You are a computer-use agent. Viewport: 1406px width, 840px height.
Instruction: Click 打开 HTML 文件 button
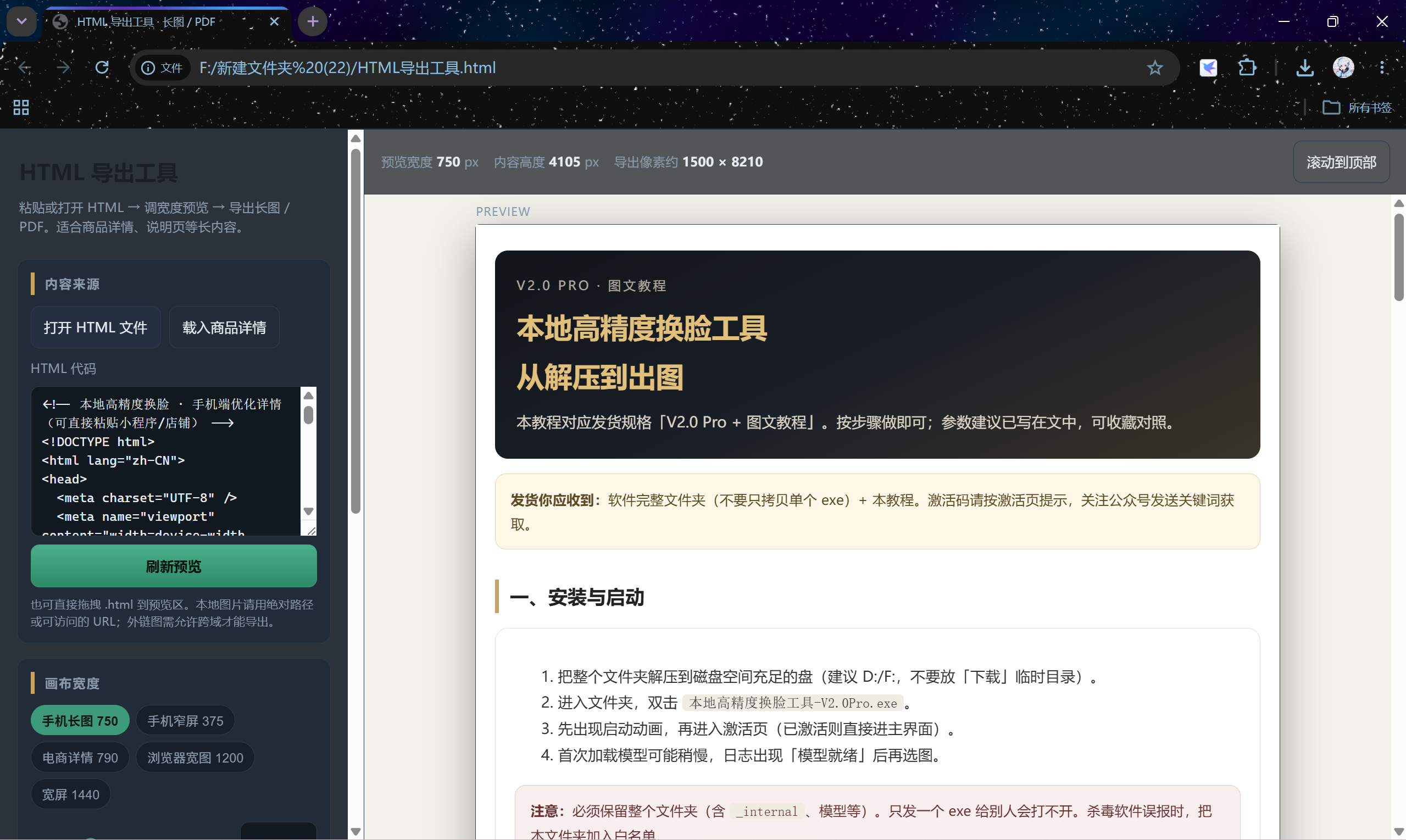click(96, 327)
